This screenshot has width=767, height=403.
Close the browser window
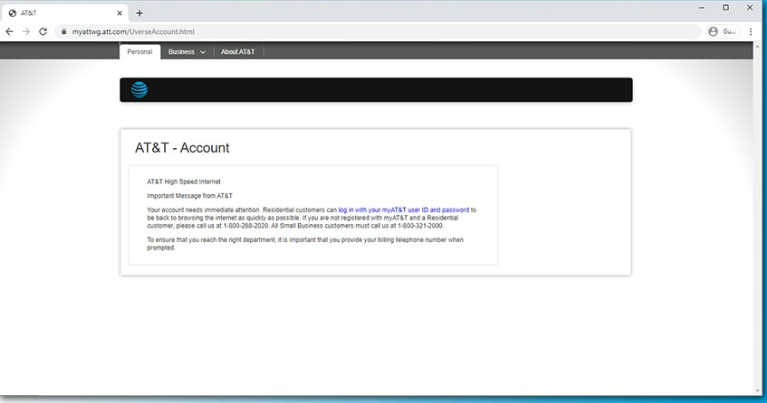[x=751, y=8]
